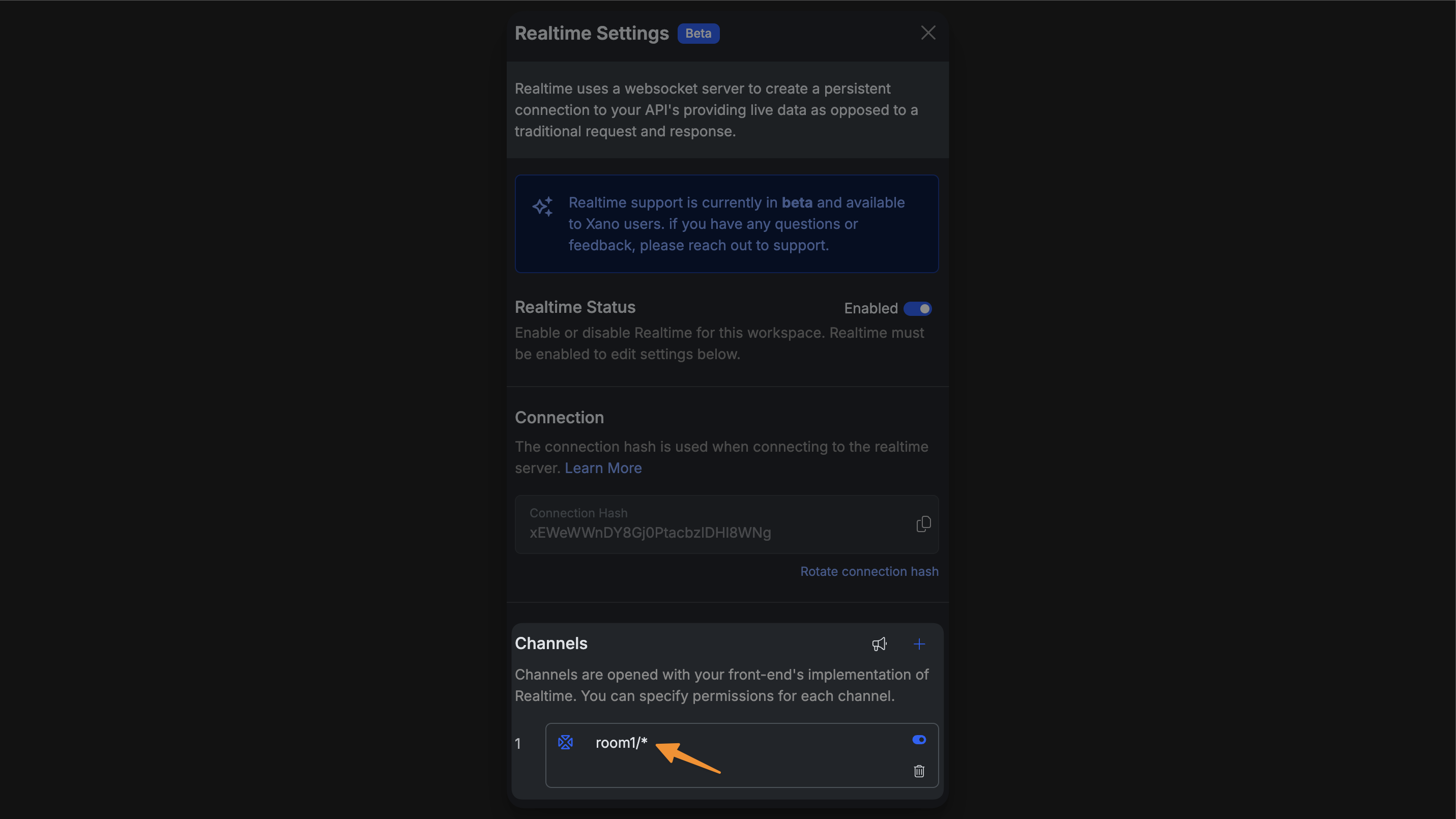Click the beta support notice banner
Viewport: 1456px width, 819px height.
(x=726, y=224)
